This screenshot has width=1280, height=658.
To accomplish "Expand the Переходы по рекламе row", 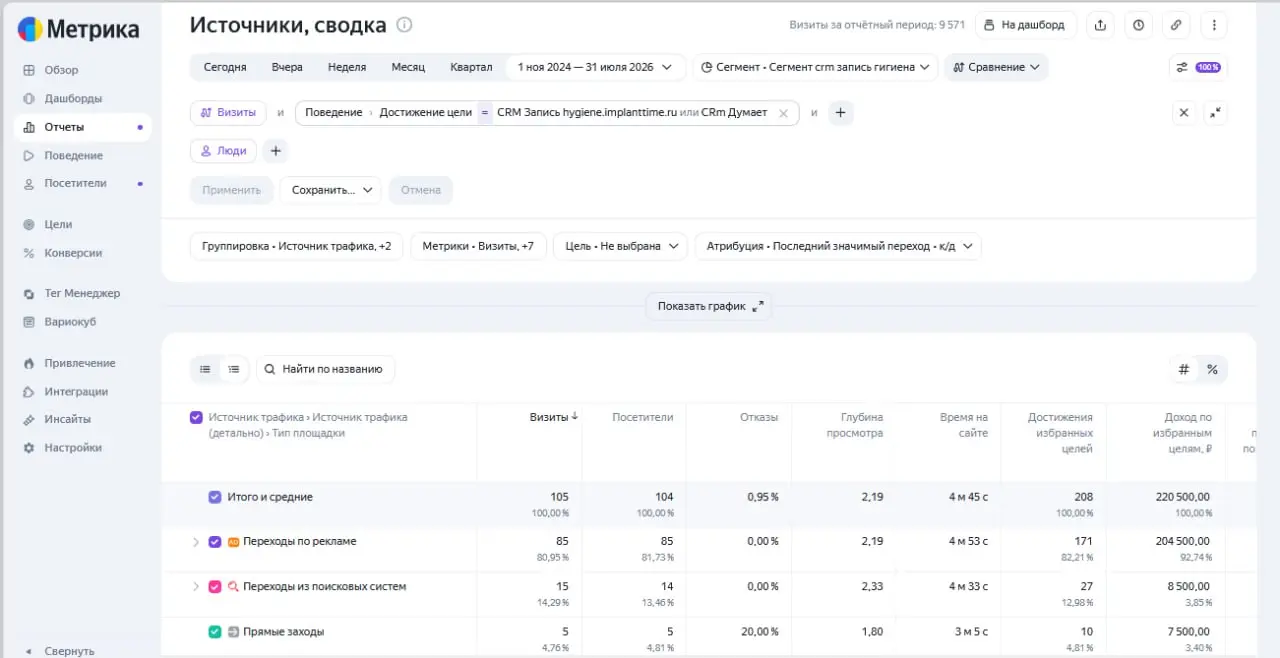I will (x=195, y=541).
